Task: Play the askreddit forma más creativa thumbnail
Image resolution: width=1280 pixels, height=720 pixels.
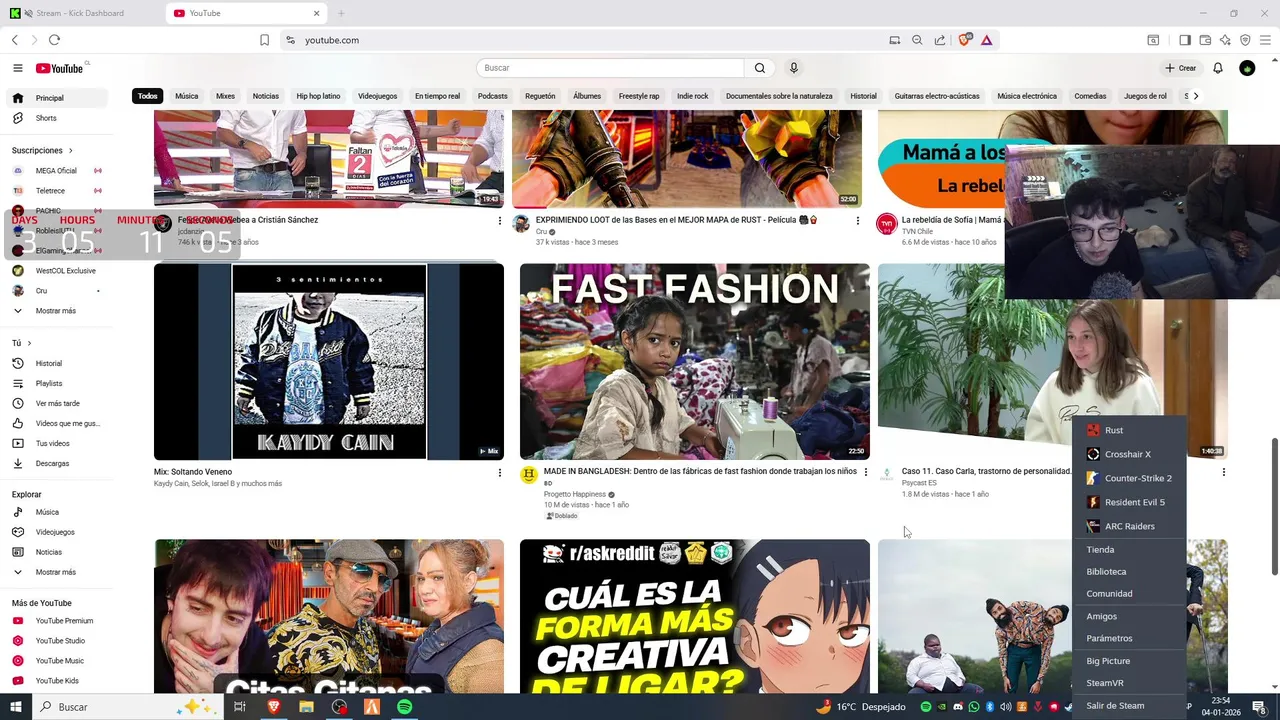Action: point(695,616)
